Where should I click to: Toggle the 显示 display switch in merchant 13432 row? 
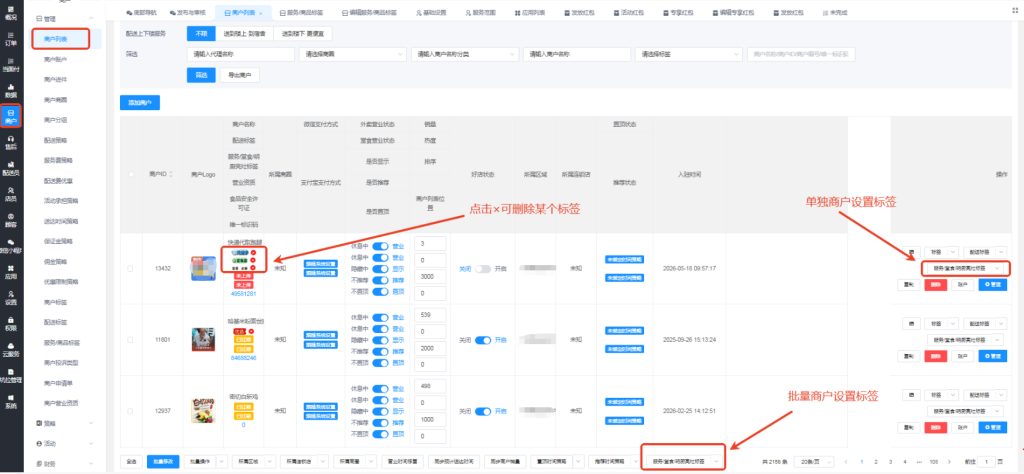380,268
